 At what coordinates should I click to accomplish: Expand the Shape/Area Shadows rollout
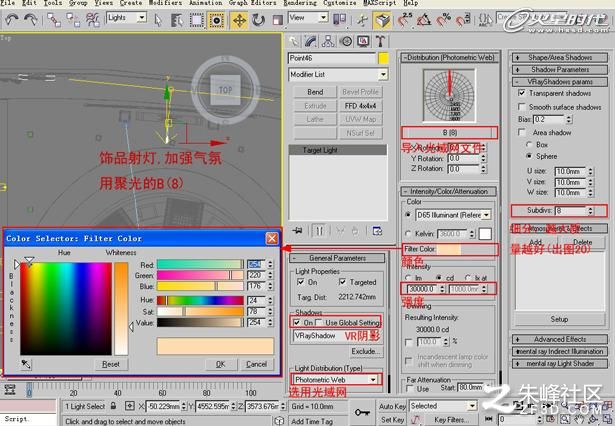[560, 58]
